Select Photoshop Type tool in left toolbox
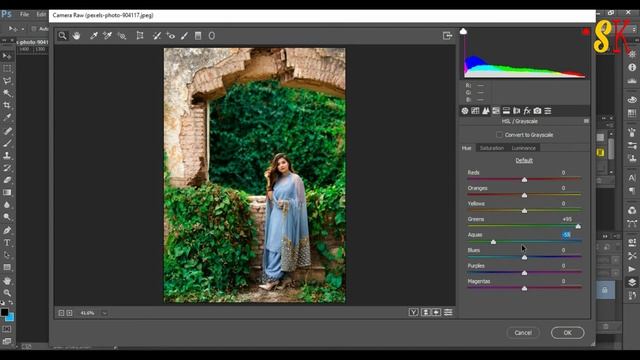Image resolution: width=640 pixels, height=360 pixels. coord(7,243)
